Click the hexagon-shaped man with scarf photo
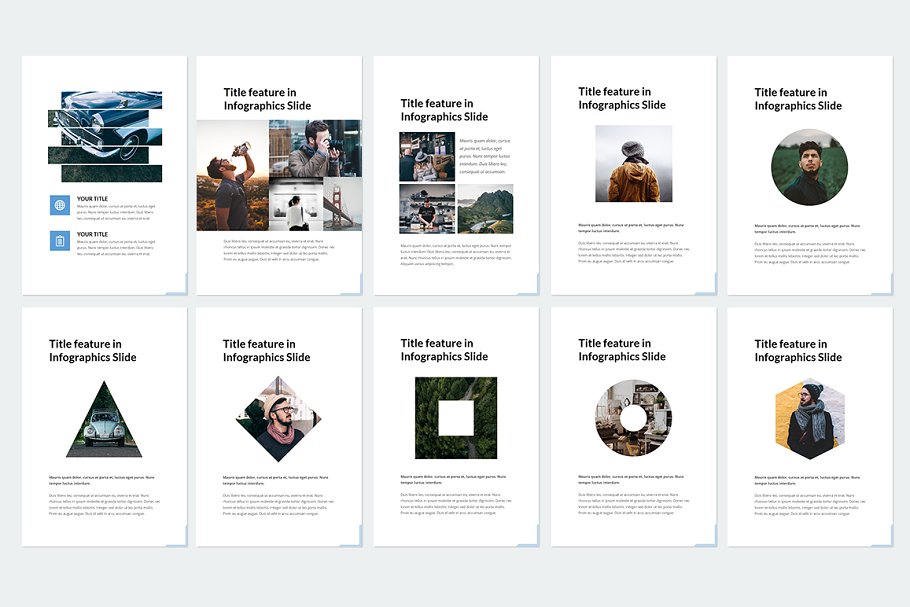Viewport: 910px width, 607px height. (x=809, y=420)
